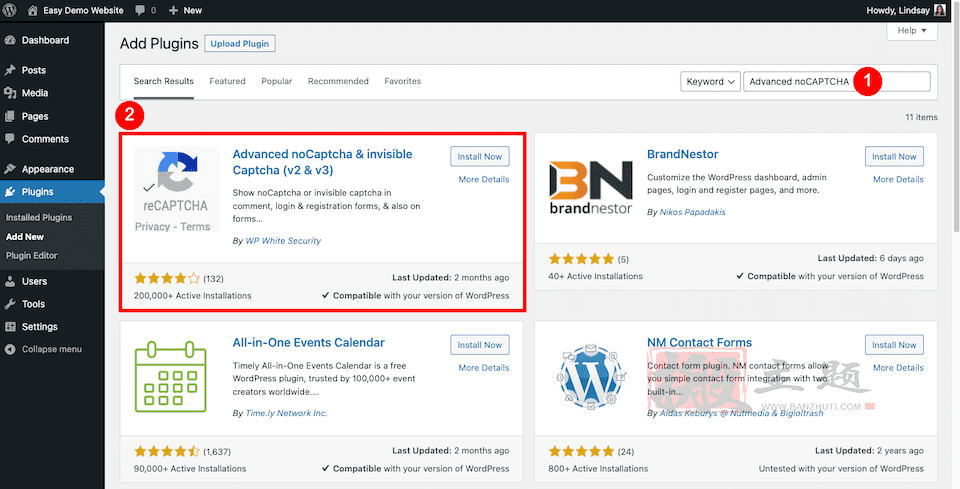Click Howdy, Lindsay account menu
Screen dimensions: 960x489
coord(906,10)
